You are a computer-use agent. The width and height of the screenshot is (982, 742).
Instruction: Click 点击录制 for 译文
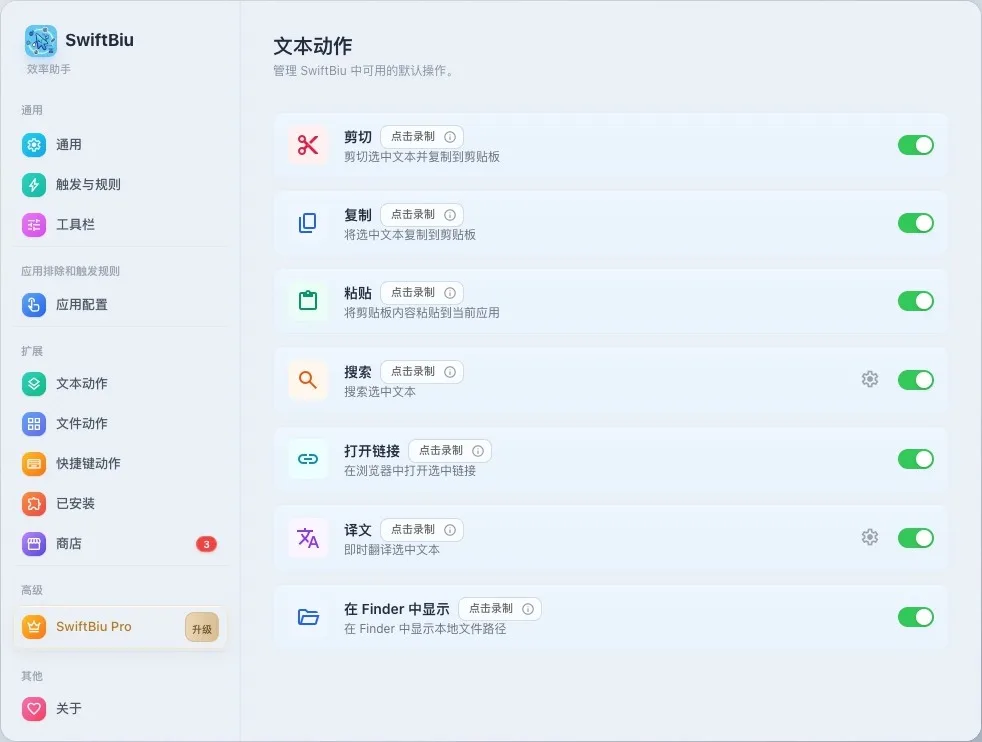pos(413,530)
